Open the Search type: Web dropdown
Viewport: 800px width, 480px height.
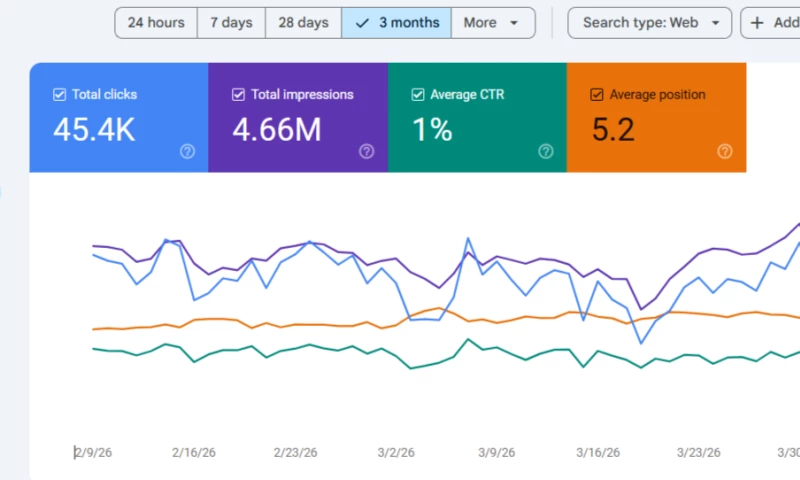click(649, 23)
